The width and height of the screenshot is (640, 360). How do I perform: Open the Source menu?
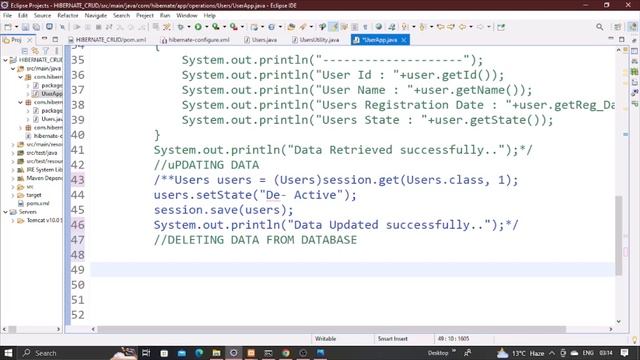coord(42,16)
